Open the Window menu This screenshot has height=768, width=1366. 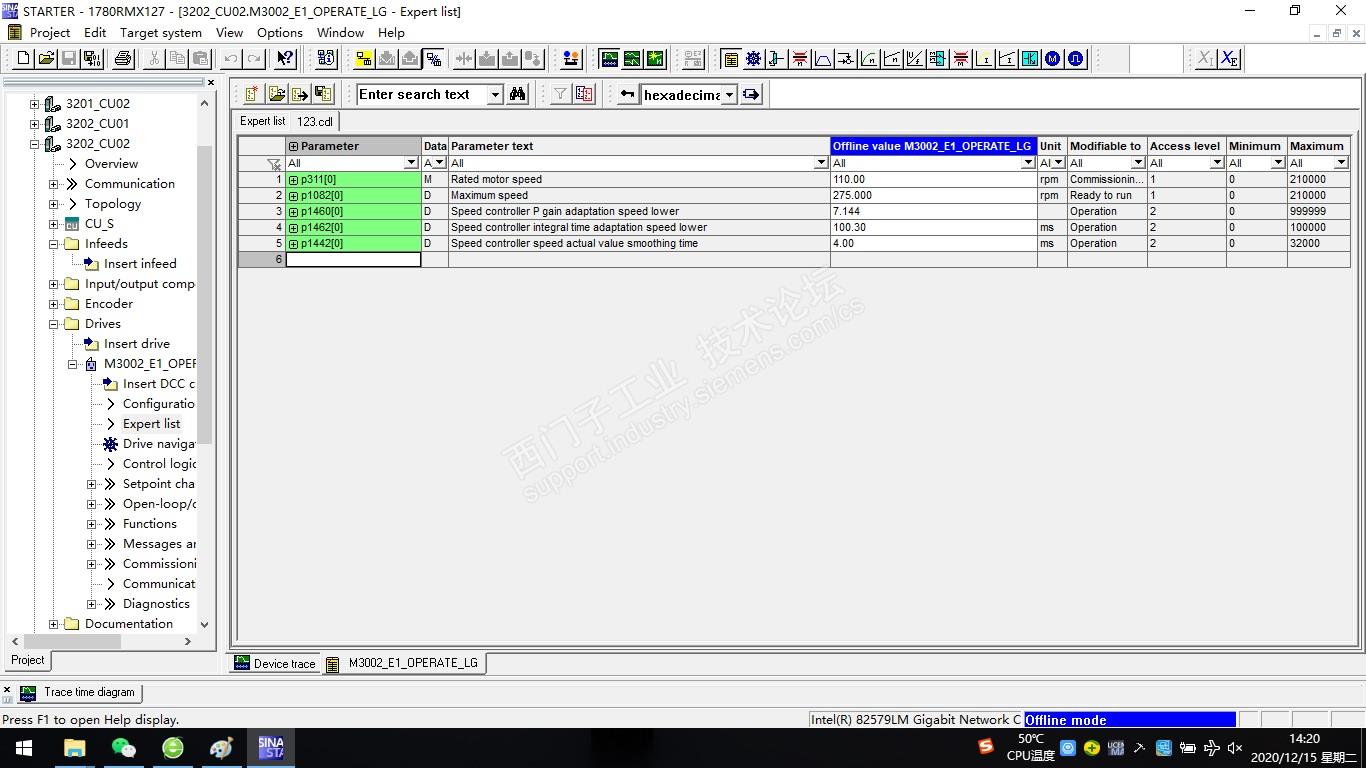coord(341,32)
